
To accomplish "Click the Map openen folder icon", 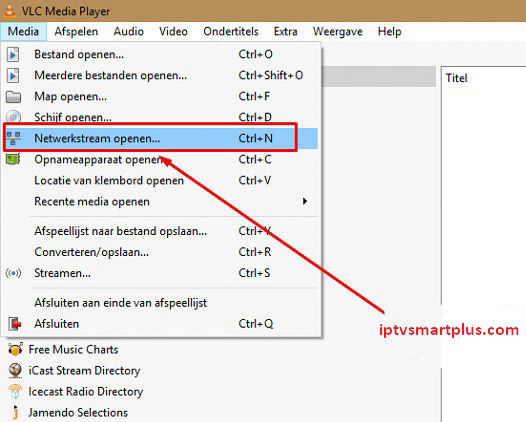I will [13, 97].
